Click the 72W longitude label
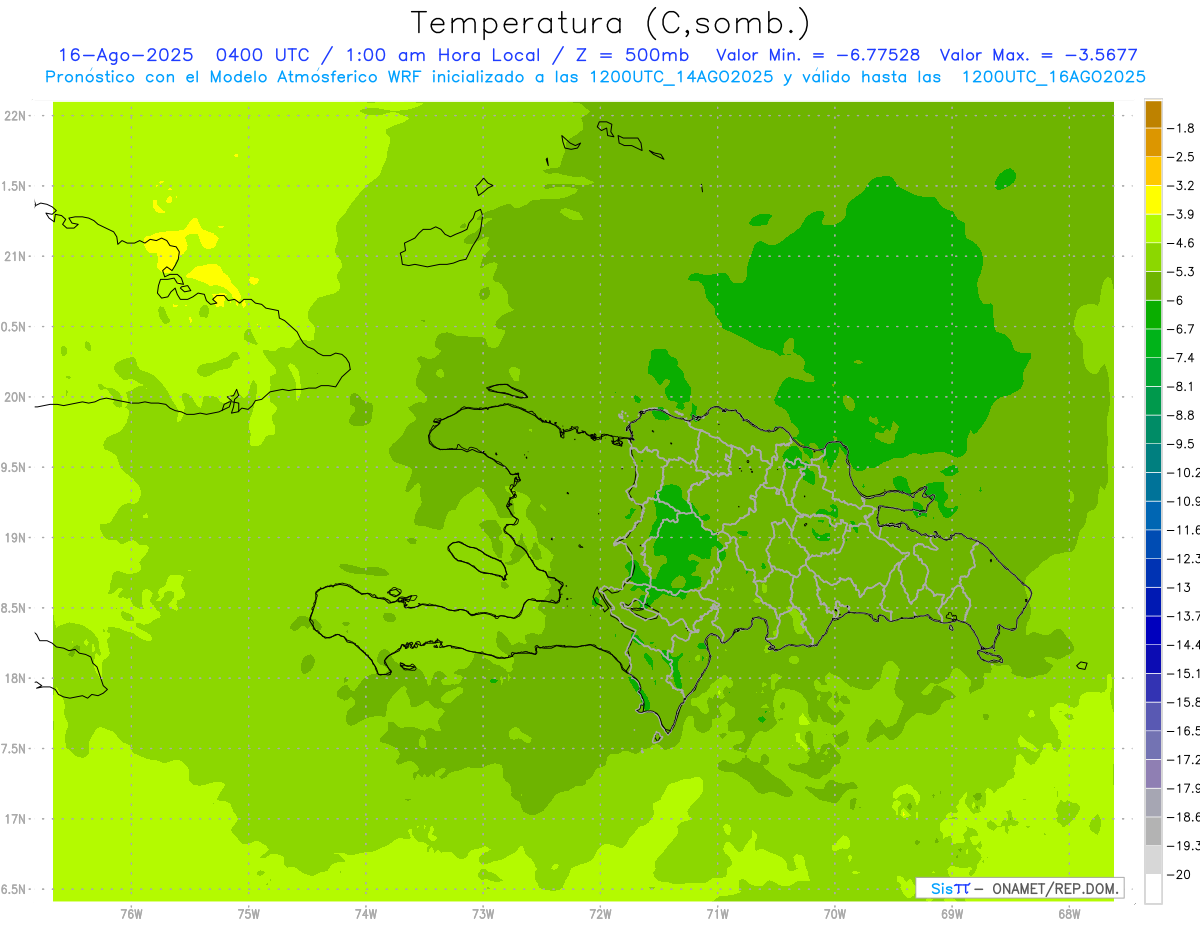This screenshot has width=1200, height=927. [x=600, y=913]
